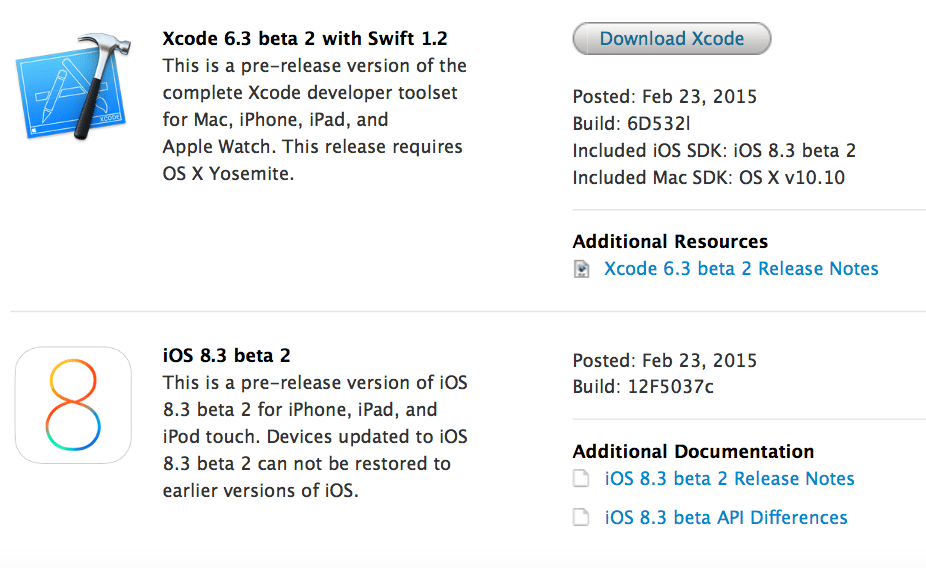This screenshot has height=568, width=926.
Task: Open Xcode 6.3 beta 2 Release Notes link
Action: [741, 269]
